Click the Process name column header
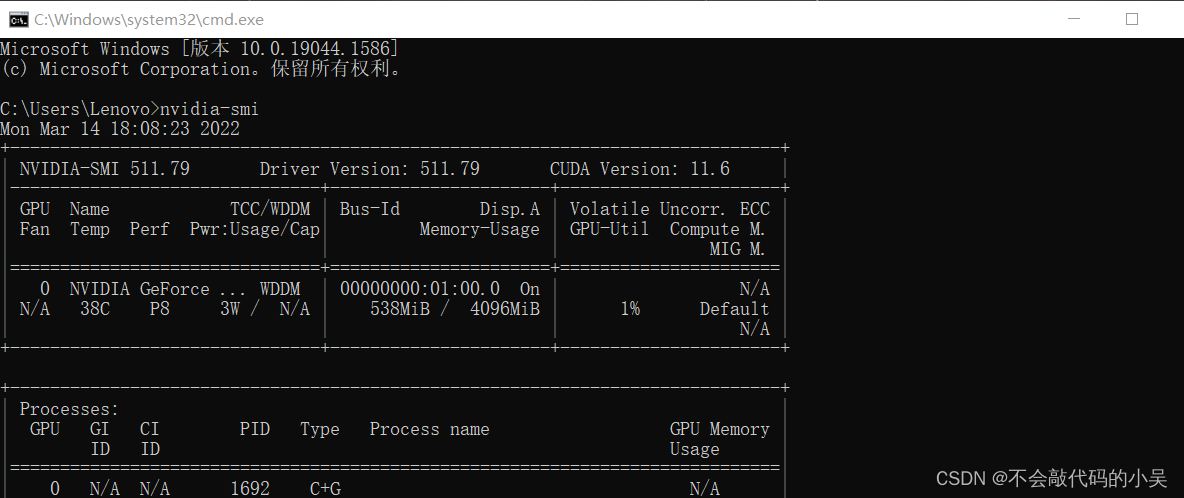1184x498 pixels. tap(430, 429)
